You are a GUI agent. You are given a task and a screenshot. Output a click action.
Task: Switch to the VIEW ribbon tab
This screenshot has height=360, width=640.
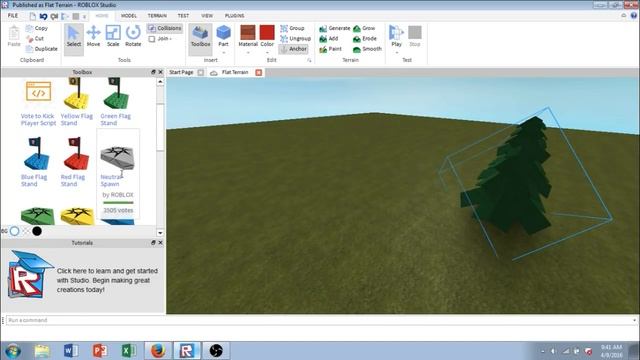click(x=207, y=16)
